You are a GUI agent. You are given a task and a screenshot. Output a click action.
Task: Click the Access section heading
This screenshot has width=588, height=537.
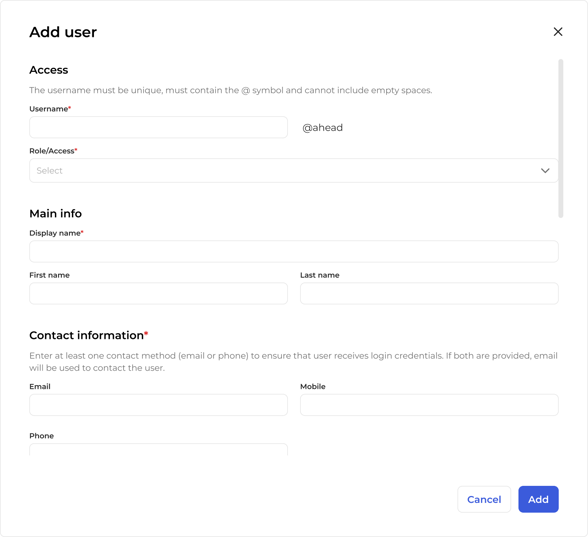[49, 70]
